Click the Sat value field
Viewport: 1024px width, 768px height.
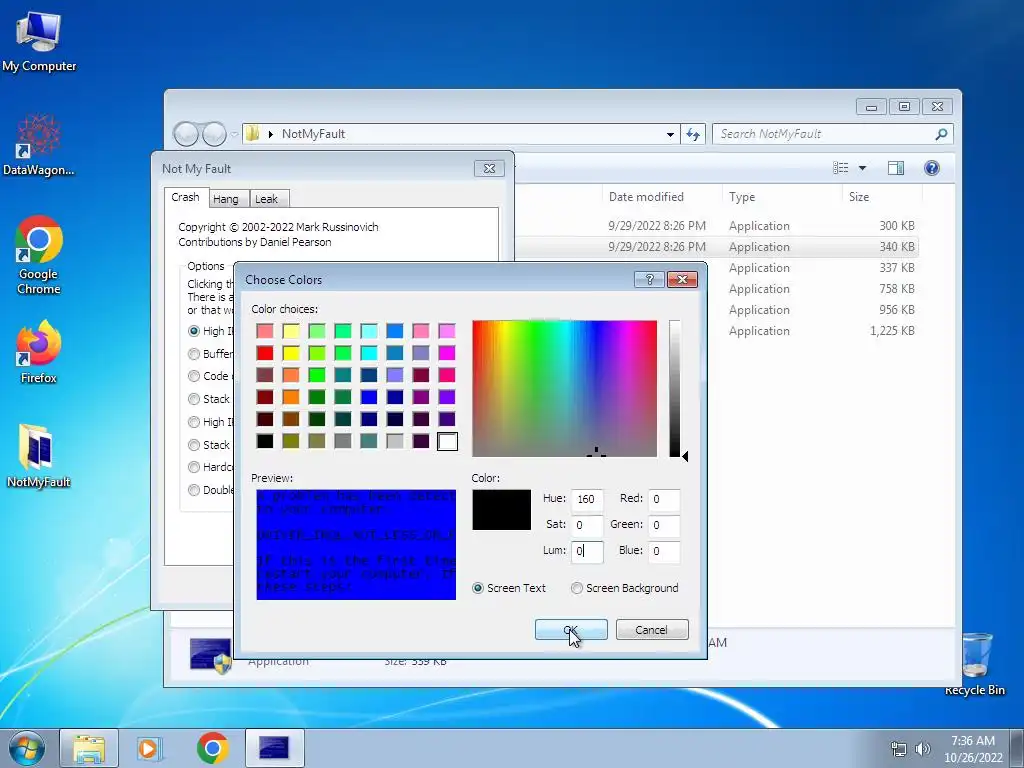click(x=586, y=526)
